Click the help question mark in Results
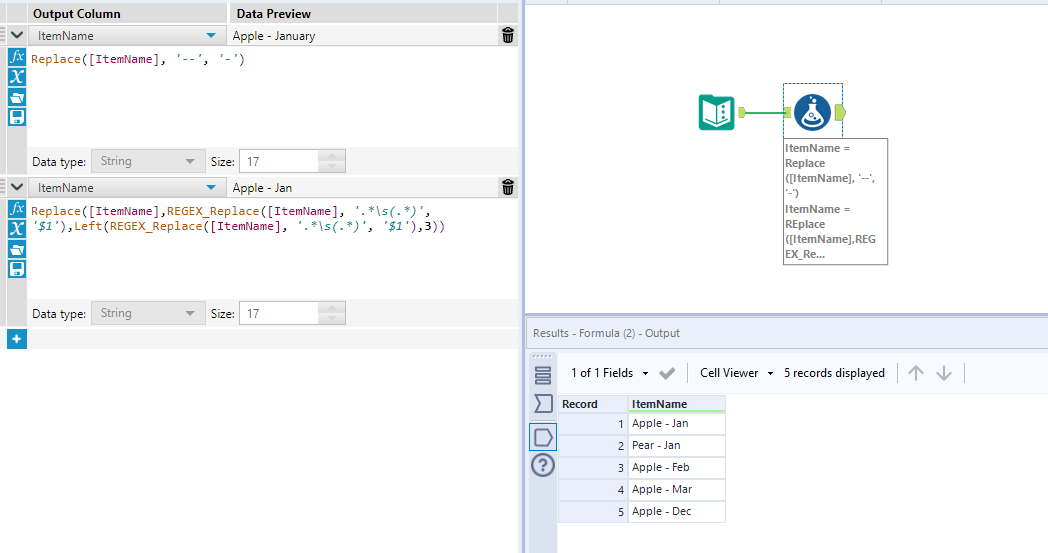Image resolution: width=1048 pixels, height=553 pixels. coord(542,465)
